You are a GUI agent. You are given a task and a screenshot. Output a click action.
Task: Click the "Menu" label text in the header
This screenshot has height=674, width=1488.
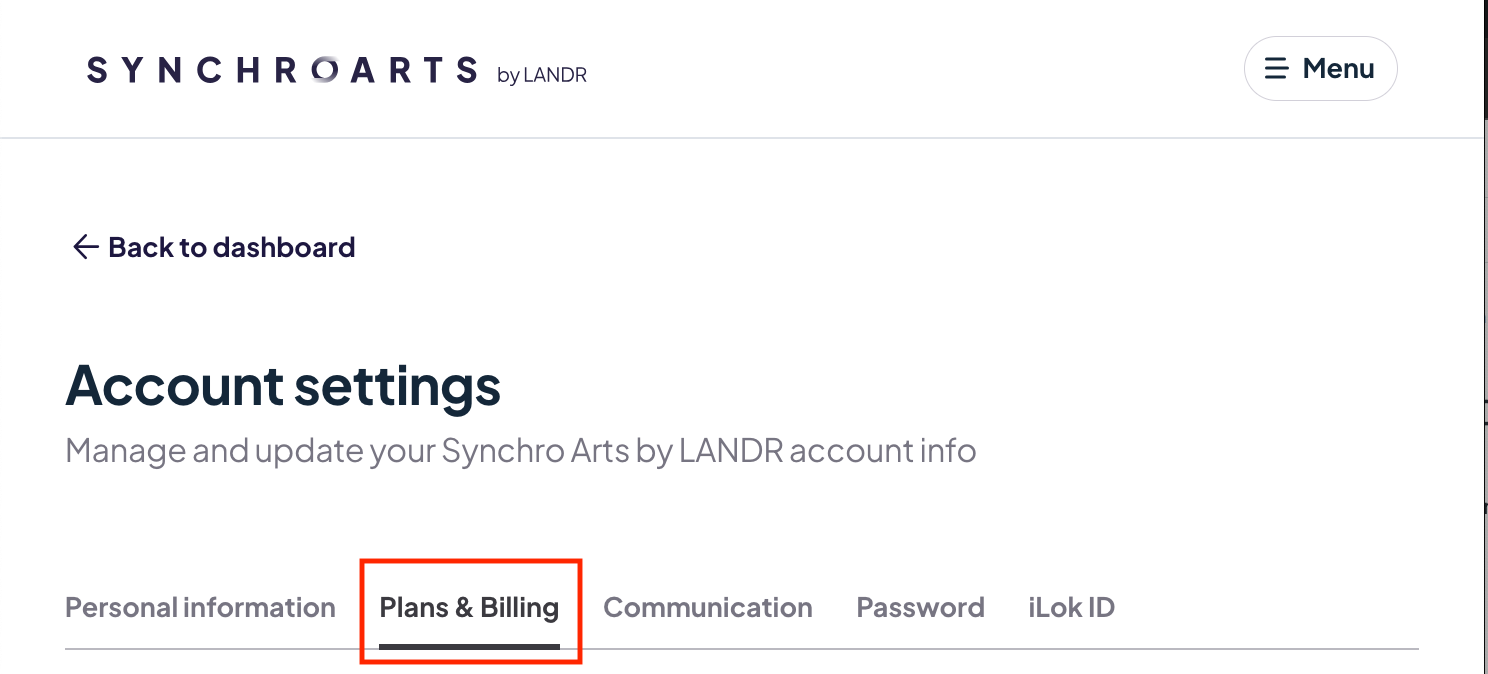[1338, 69]
